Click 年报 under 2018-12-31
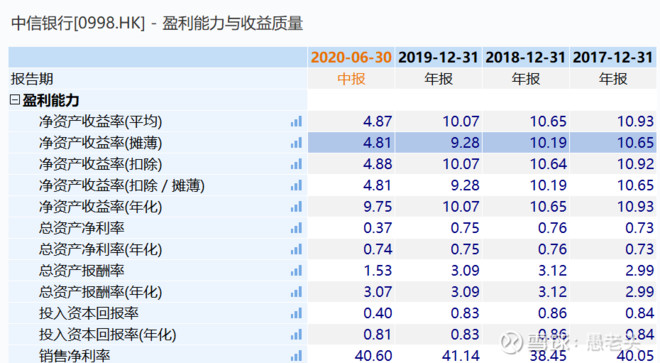Screen dimensions: 660x363 525,79
